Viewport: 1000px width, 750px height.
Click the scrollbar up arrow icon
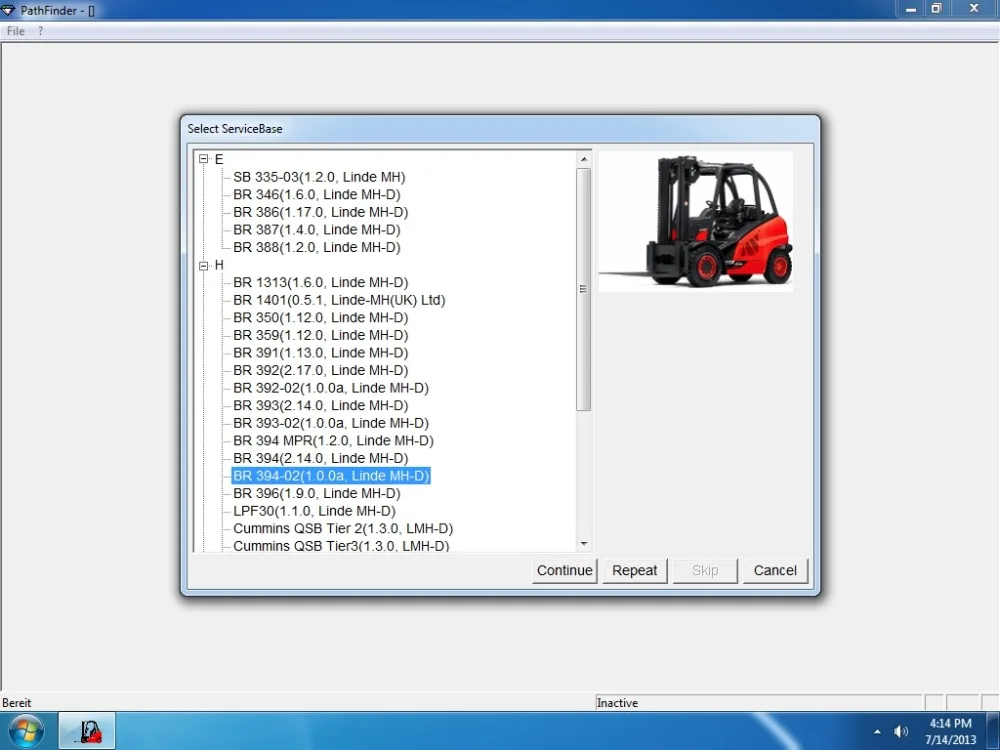583,157
